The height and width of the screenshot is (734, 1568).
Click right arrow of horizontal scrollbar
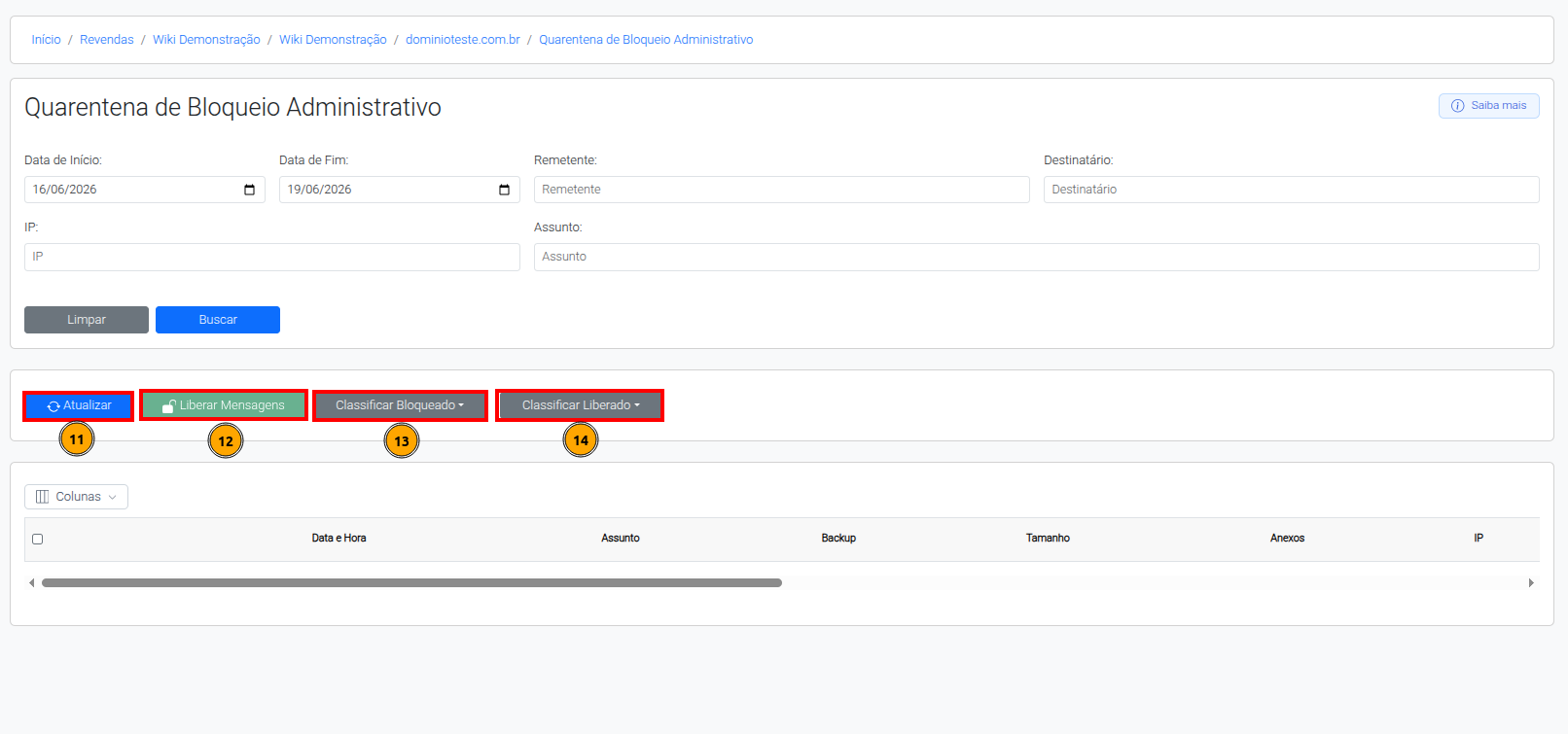[x=1531, y=583]
